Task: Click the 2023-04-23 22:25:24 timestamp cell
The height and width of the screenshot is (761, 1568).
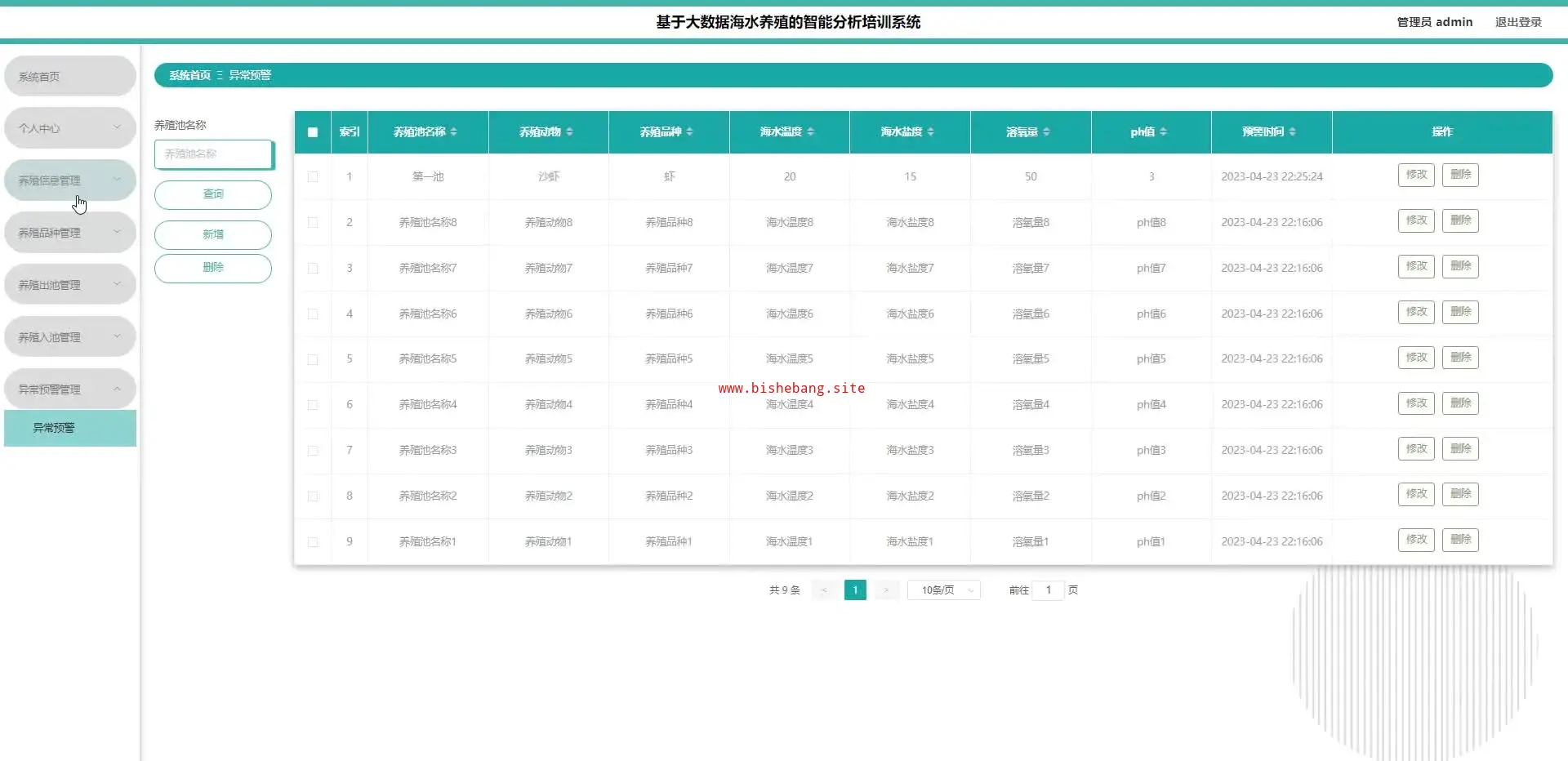Action: click(1272, 176)
